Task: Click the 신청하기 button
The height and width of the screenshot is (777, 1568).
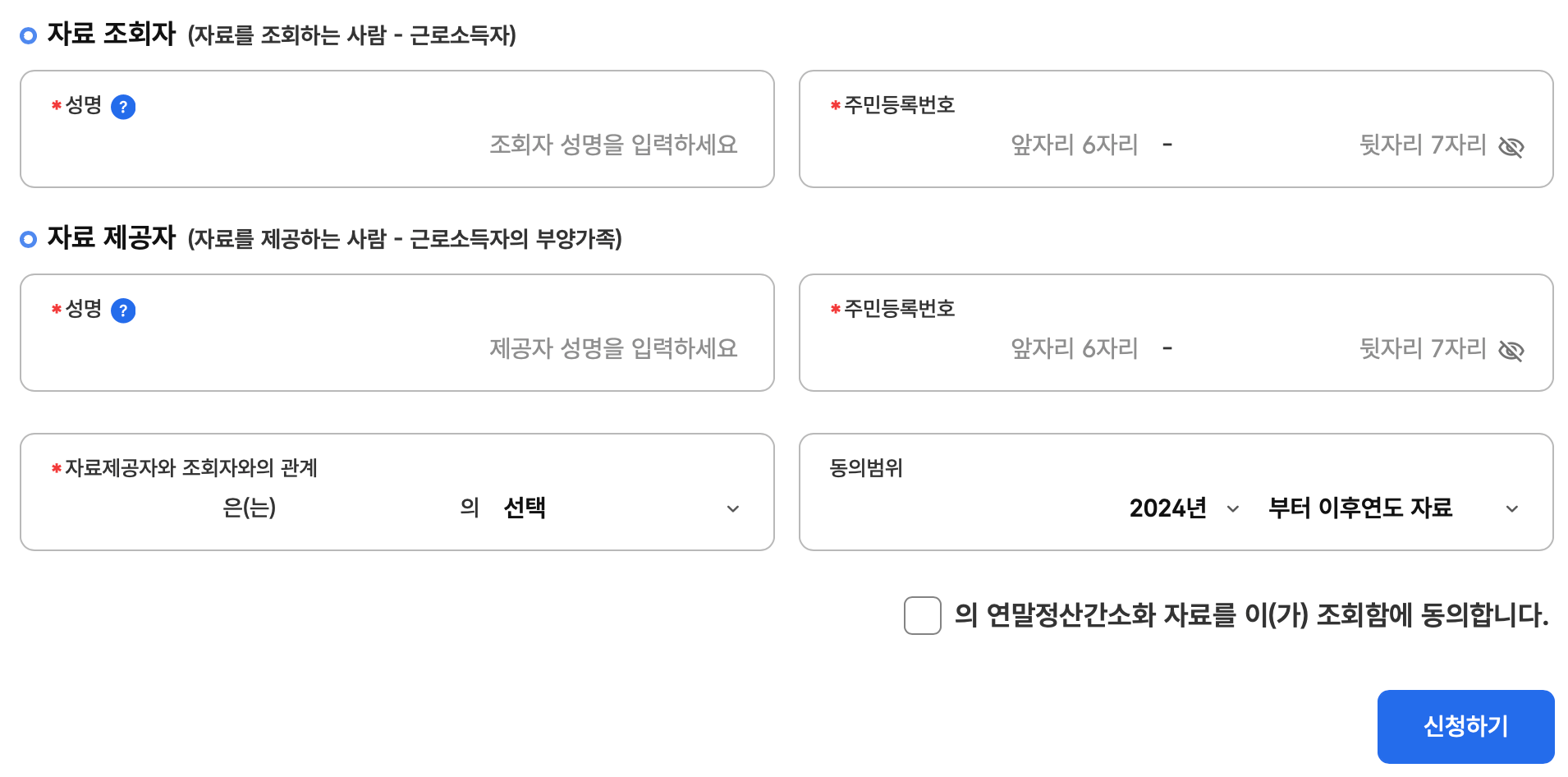Action: tap(1465, 726)
